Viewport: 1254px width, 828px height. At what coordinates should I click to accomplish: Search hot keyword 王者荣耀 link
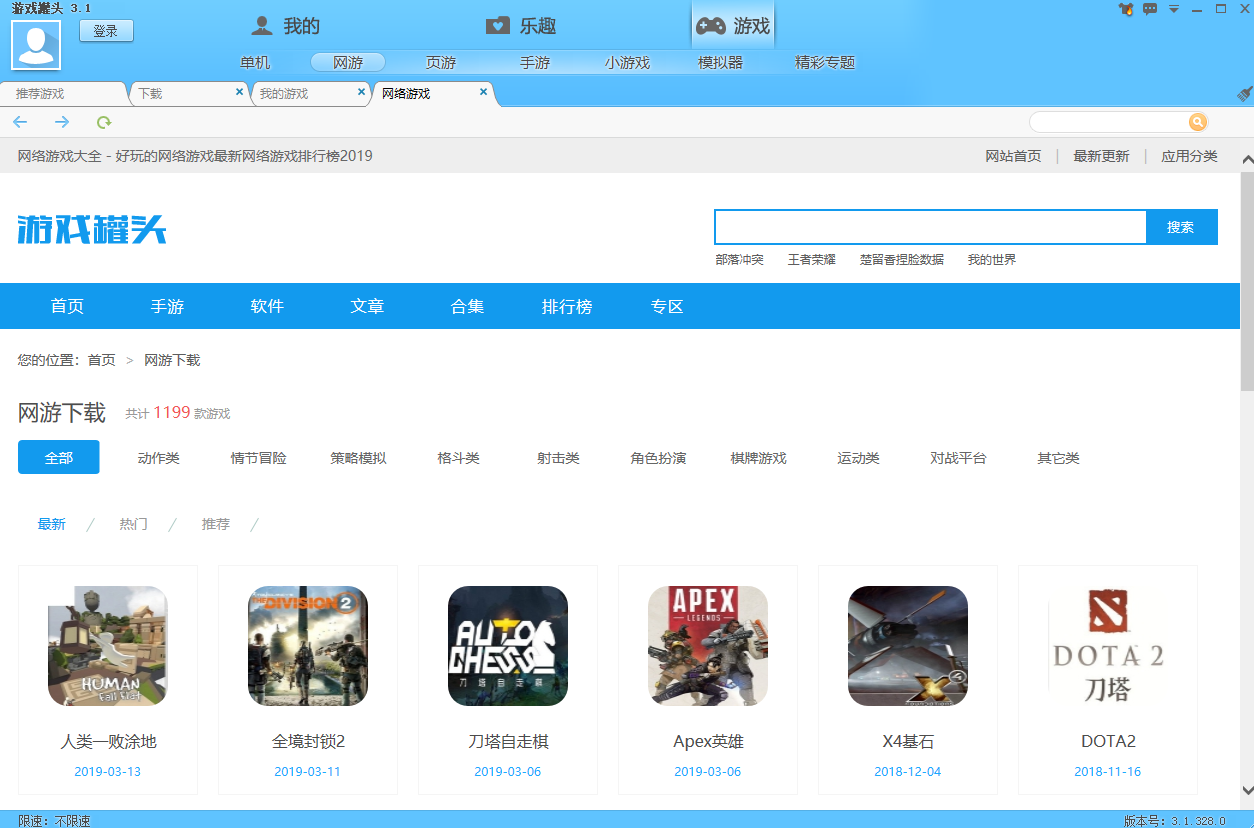point(811,259)
